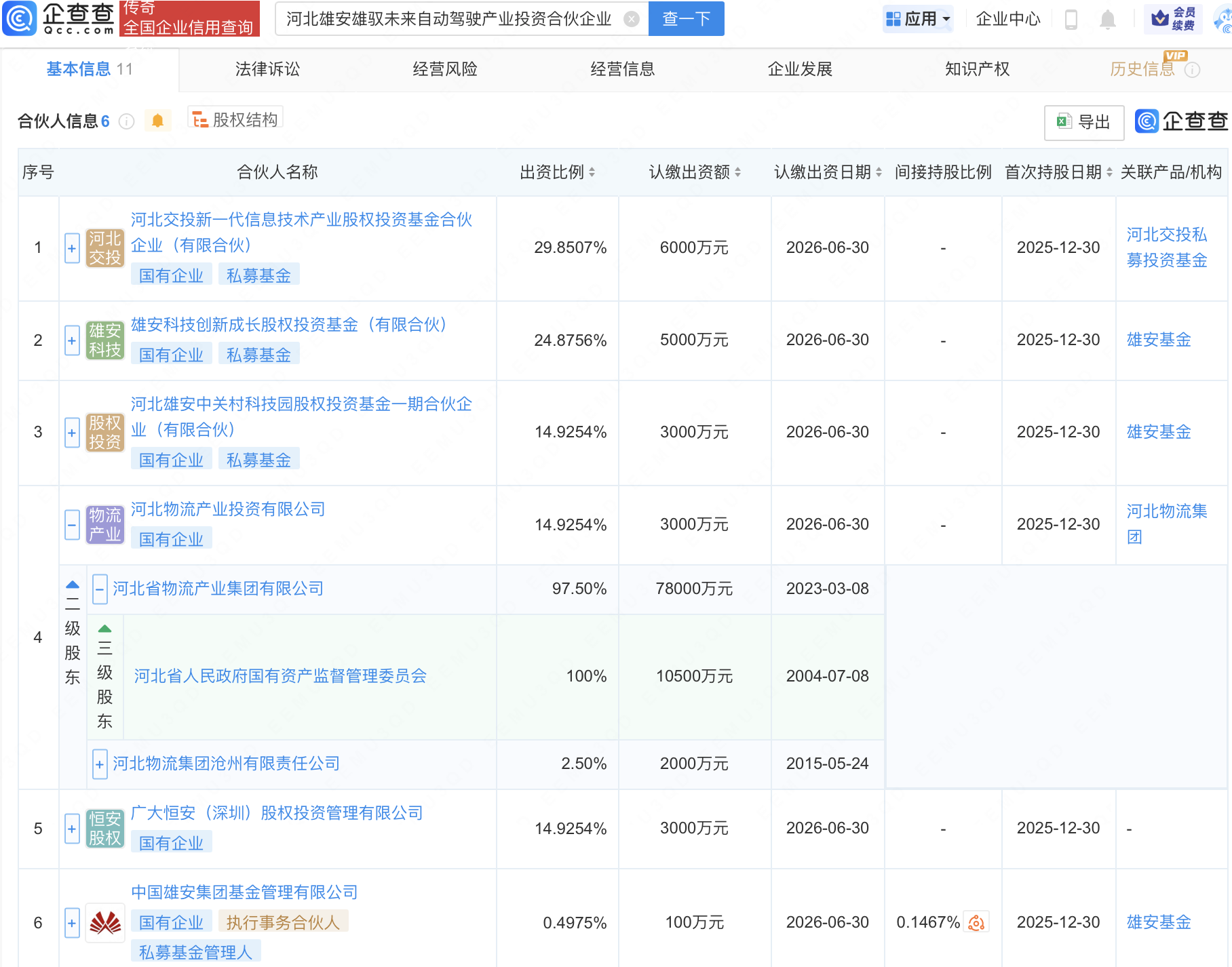
Task: Collapse row 4 河北物流产业投资 shareholders
Action: point(72,525)
